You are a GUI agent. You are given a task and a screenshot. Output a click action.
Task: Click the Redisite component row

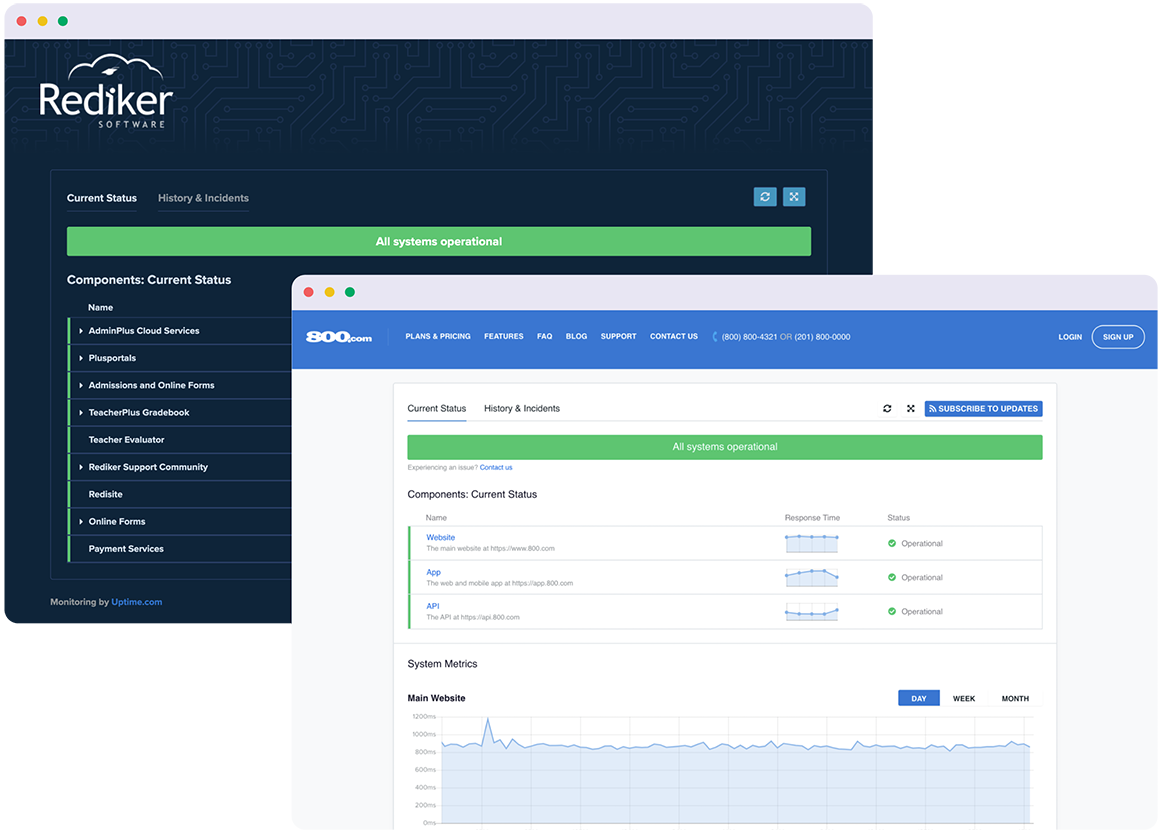180,494
